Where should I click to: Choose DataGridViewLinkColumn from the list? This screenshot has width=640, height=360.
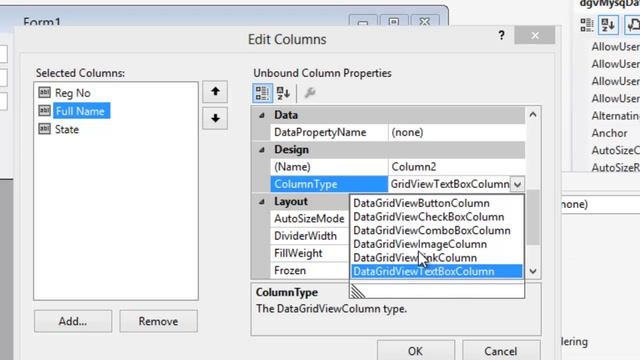[436, 258]
